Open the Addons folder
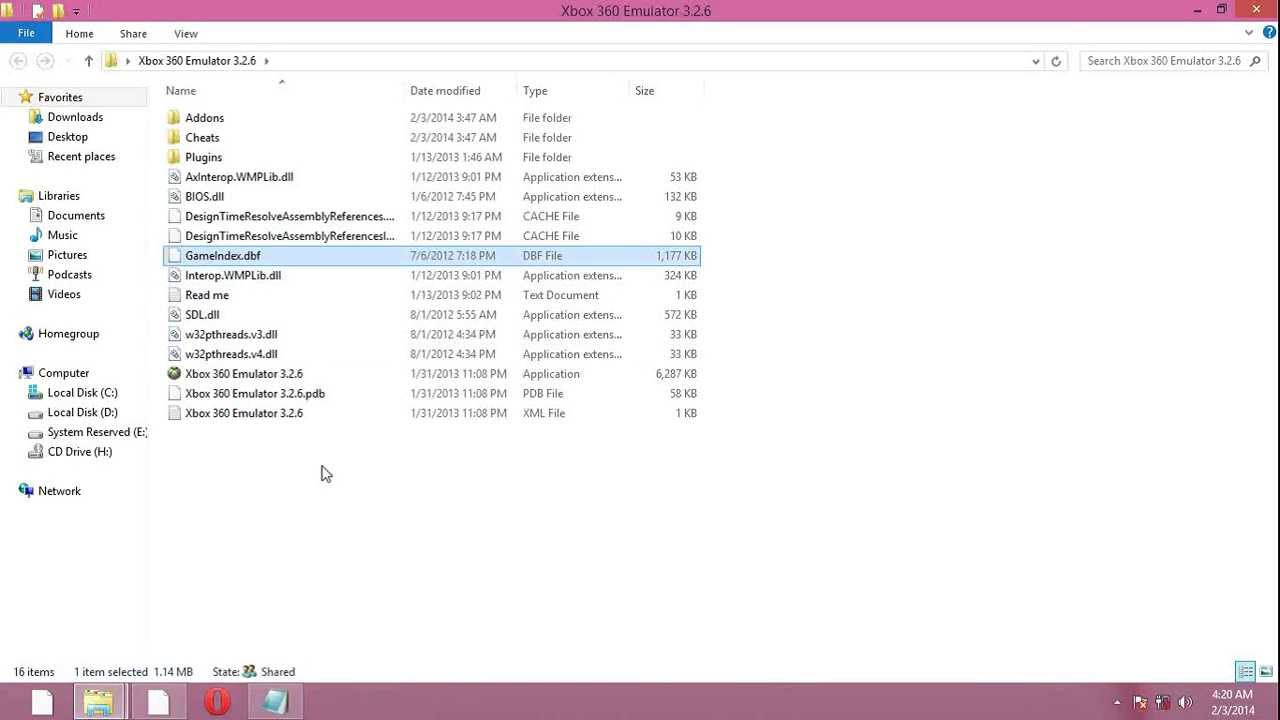 tap(204, 118)
